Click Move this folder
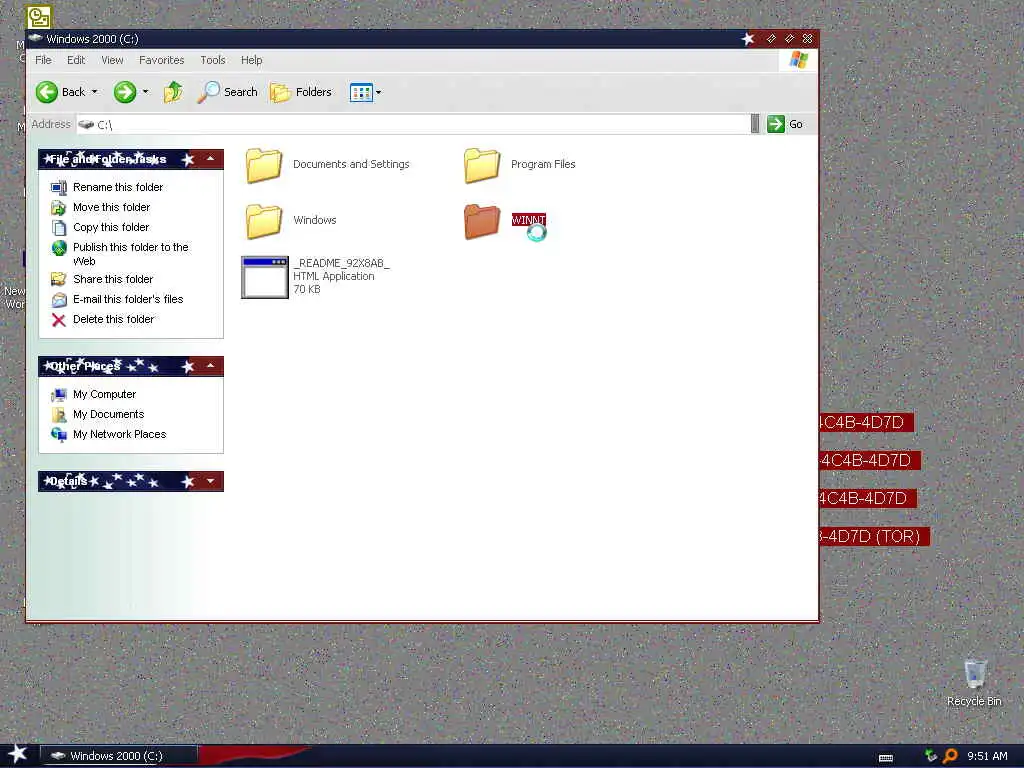Viewport: 1024px width, 768px height. point(112,207)
